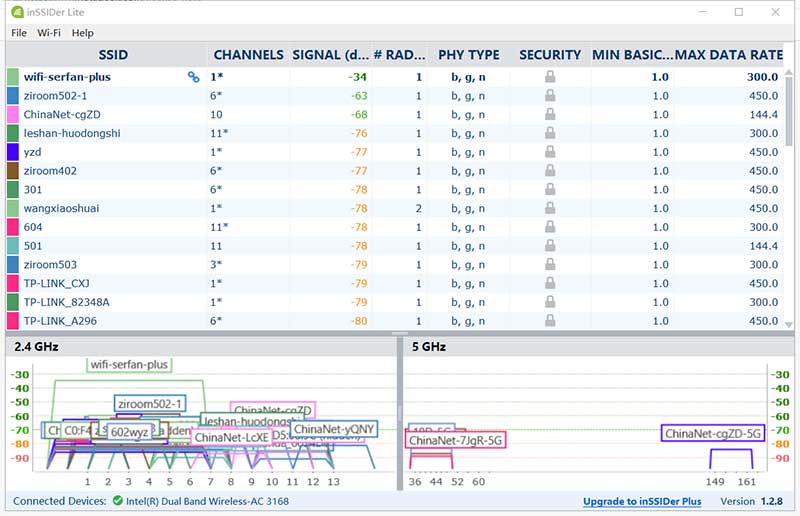The height and width of the screenshot is (516, 800).
Task: Click the 602wyz graph label
Action: [x=129, y=432]
